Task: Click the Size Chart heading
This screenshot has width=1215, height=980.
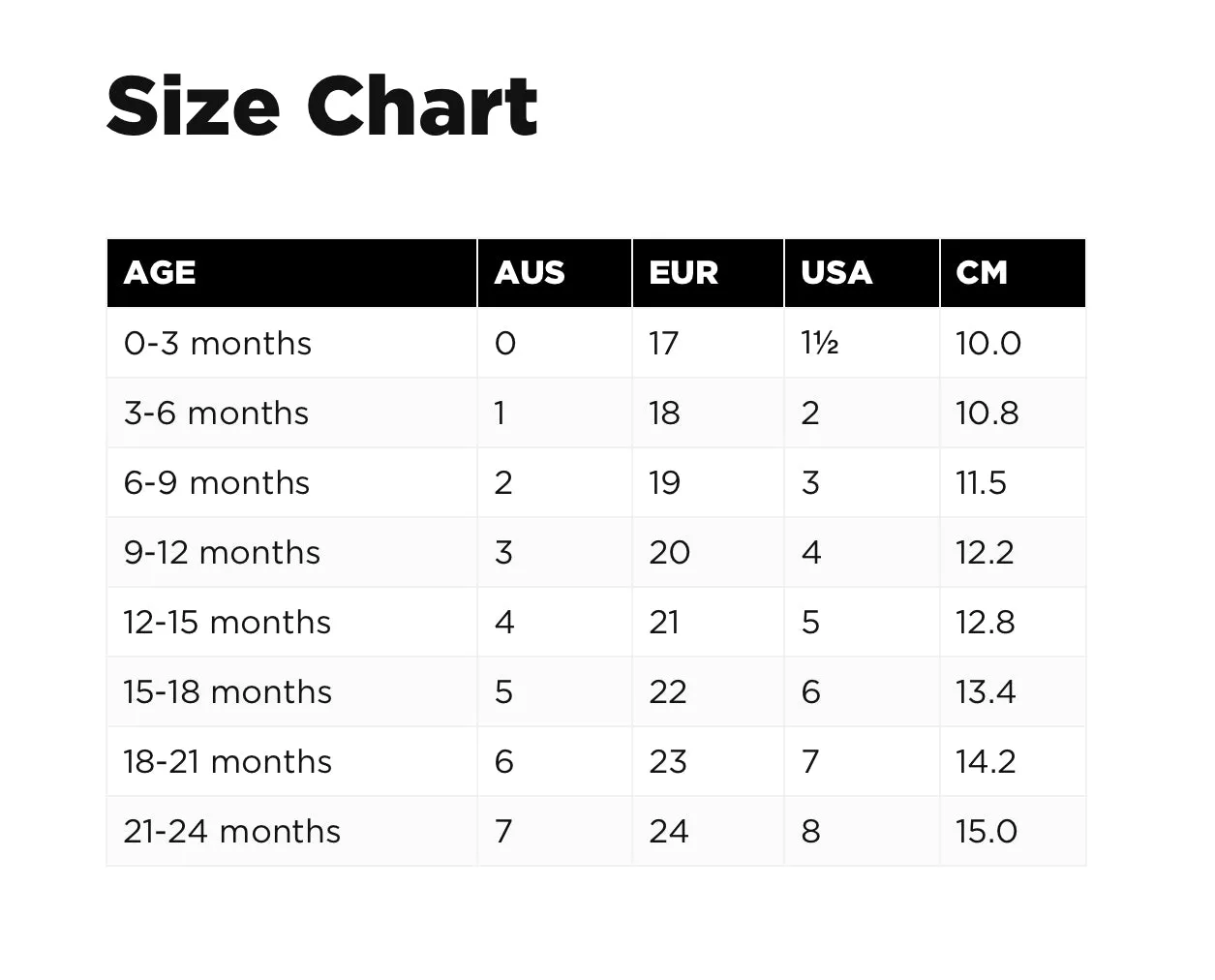Action: pyautogui.click(x=321, y=105)
